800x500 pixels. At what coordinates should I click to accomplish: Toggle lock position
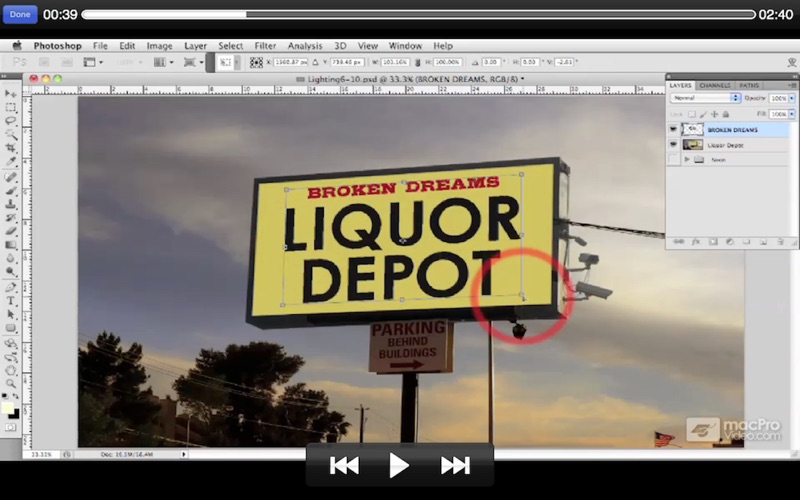coord(714,114)
